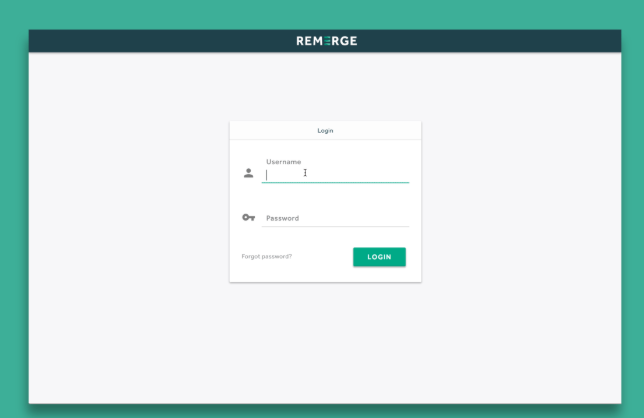
Task: Click the dark header bar right of logo
Action: pos(500,41)
